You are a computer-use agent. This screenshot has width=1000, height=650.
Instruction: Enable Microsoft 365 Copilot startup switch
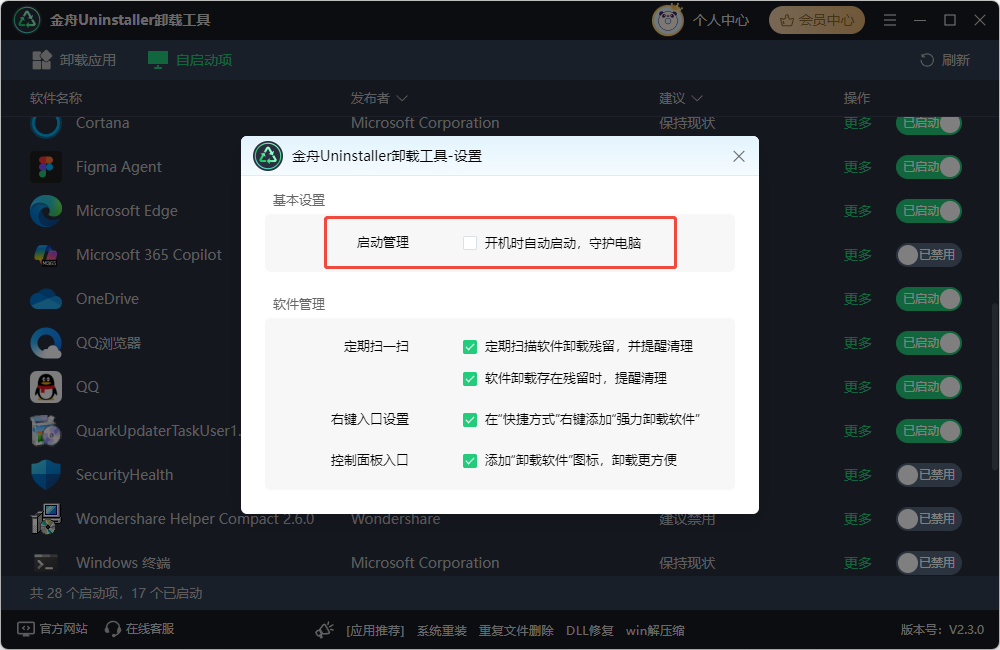click(929, 255)
